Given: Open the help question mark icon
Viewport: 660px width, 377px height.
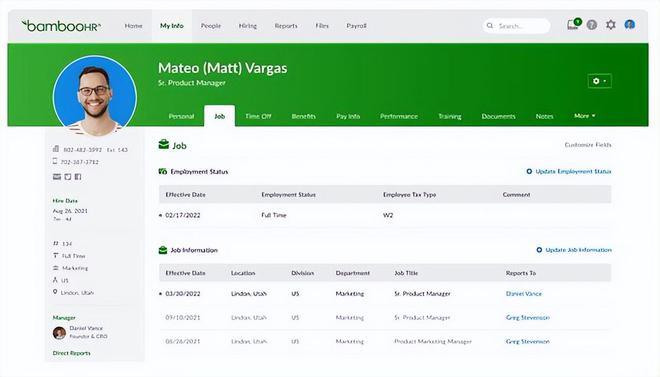Looking at the screenshot, I should 592,25.
